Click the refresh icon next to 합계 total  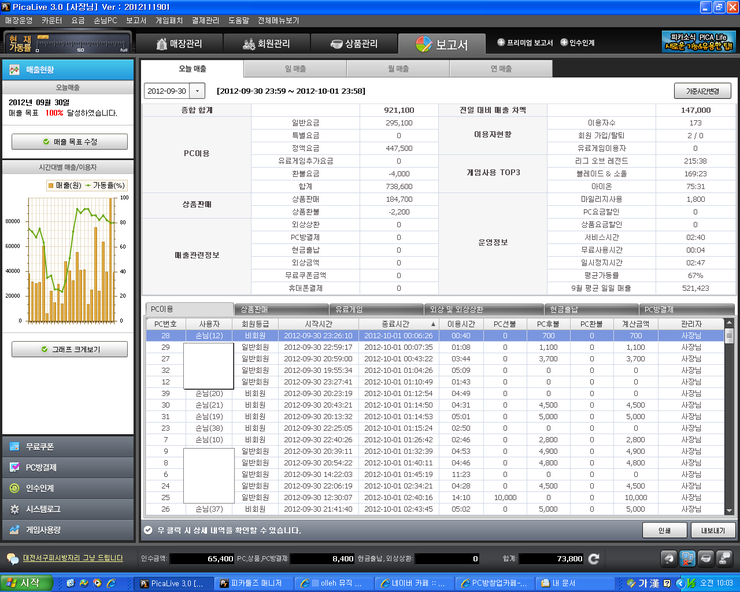click(x=594, y=558)
